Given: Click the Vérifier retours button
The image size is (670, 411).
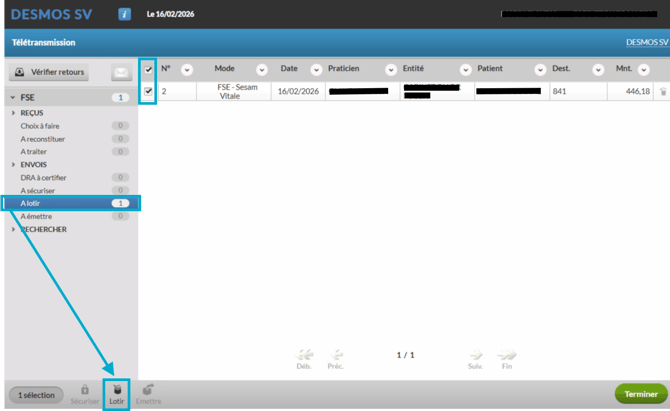Looking at the screenshot, I should pos(50,72).
